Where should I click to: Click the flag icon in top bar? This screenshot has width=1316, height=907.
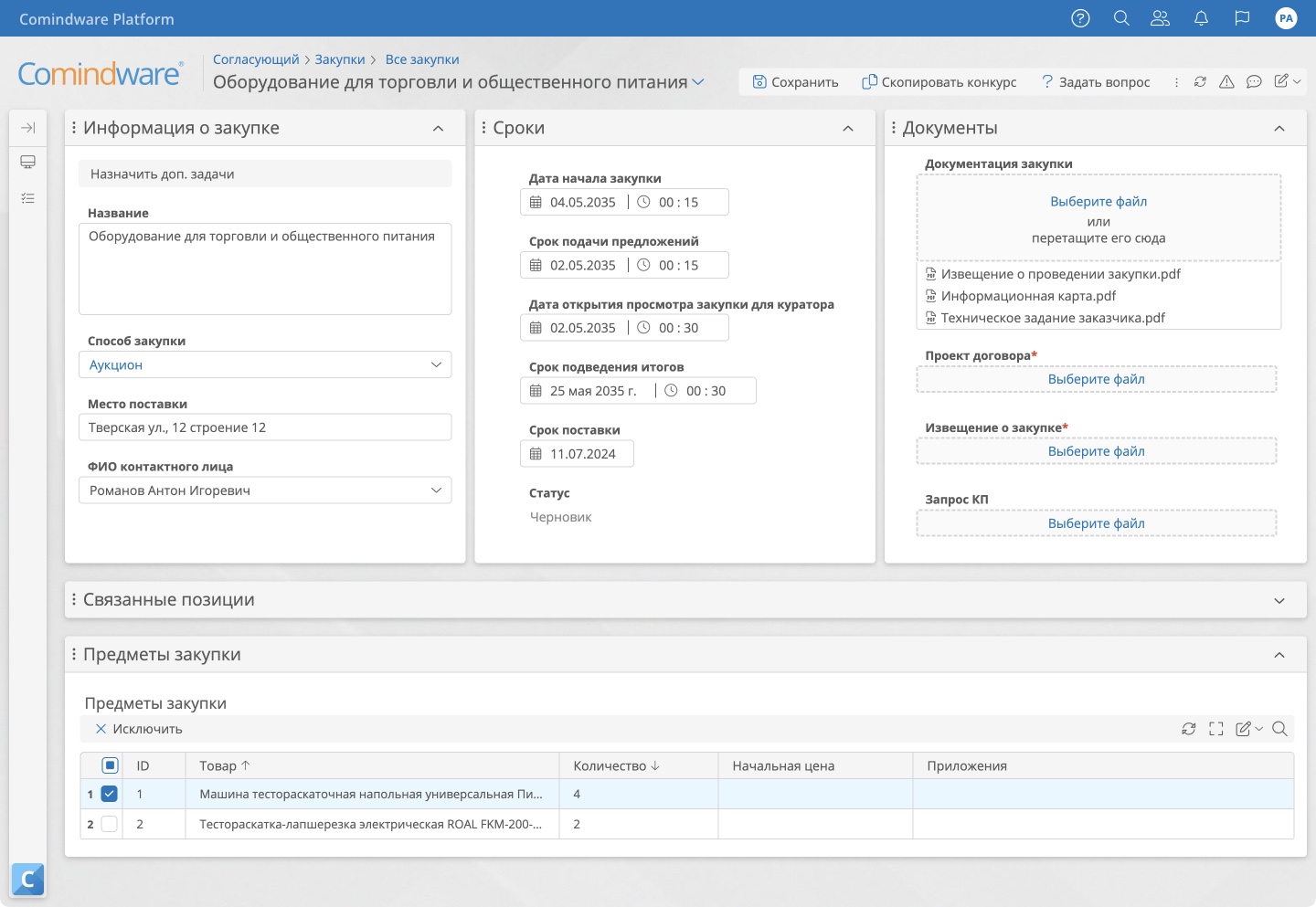point(1242,18)
